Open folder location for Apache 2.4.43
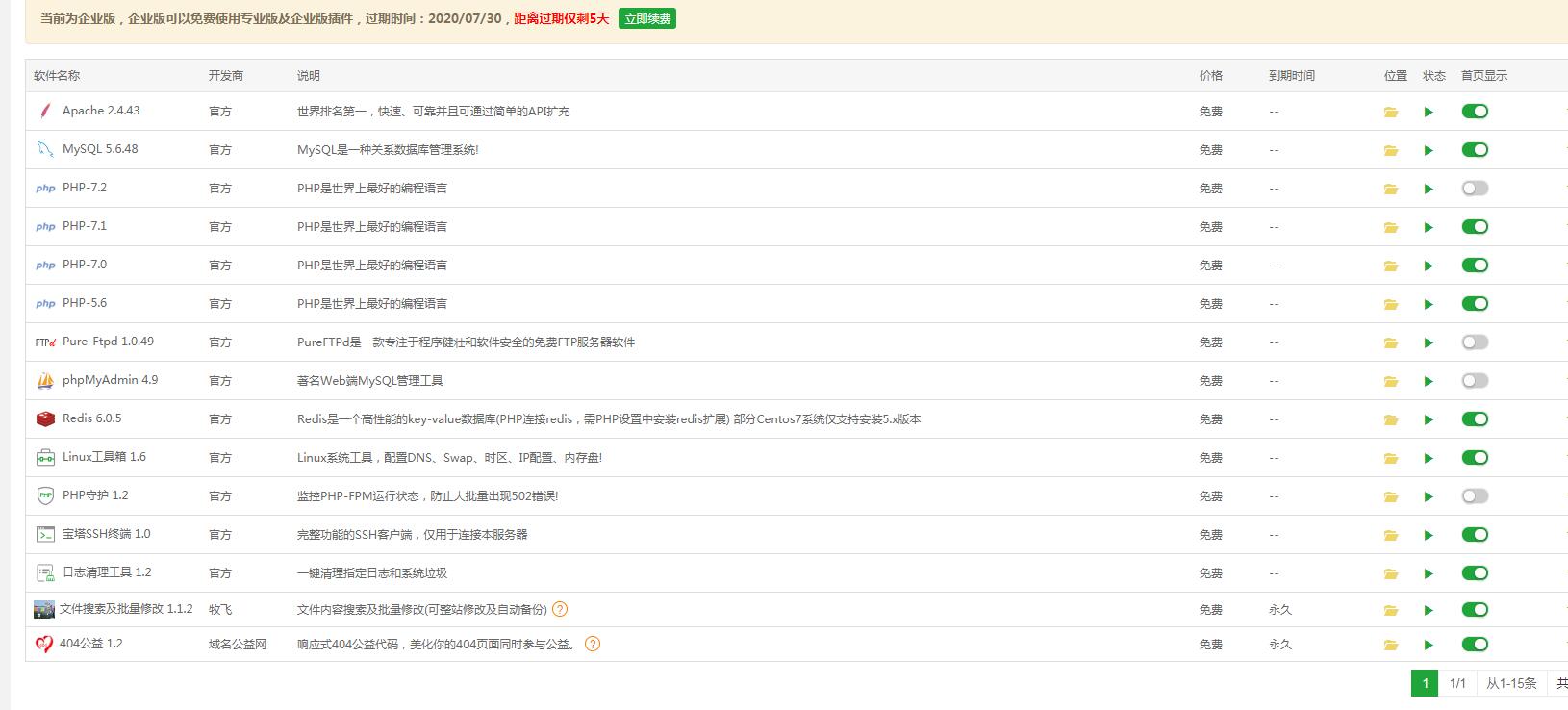 click(1390, 112)
